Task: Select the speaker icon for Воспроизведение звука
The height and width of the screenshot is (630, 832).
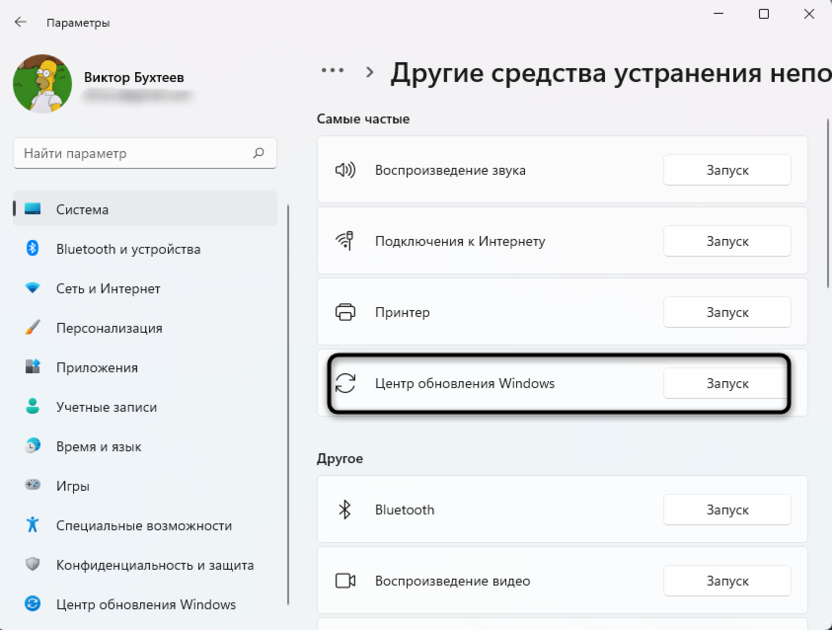Action: (x=344, y=170)
